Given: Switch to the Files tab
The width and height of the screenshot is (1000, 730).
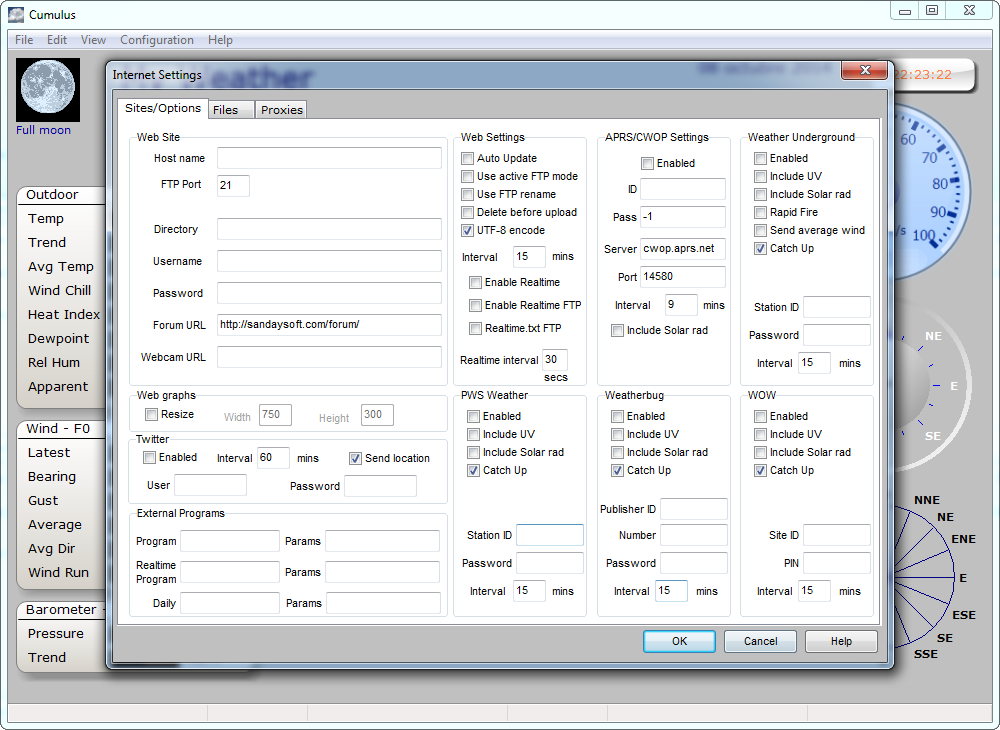Looking at the screenshot, I should click(x=226, y=110).
